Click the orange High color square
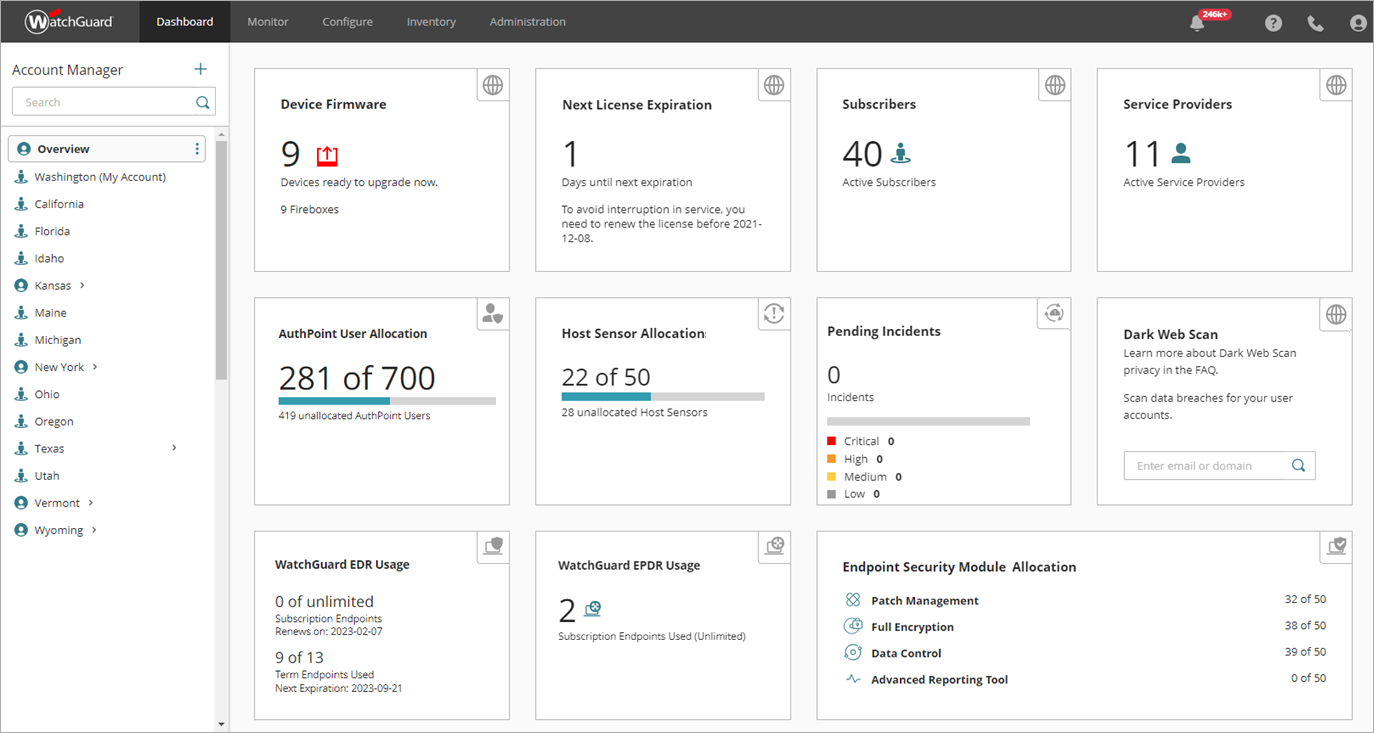This screenshot has width=1374, height=733. tap(831, 459)
